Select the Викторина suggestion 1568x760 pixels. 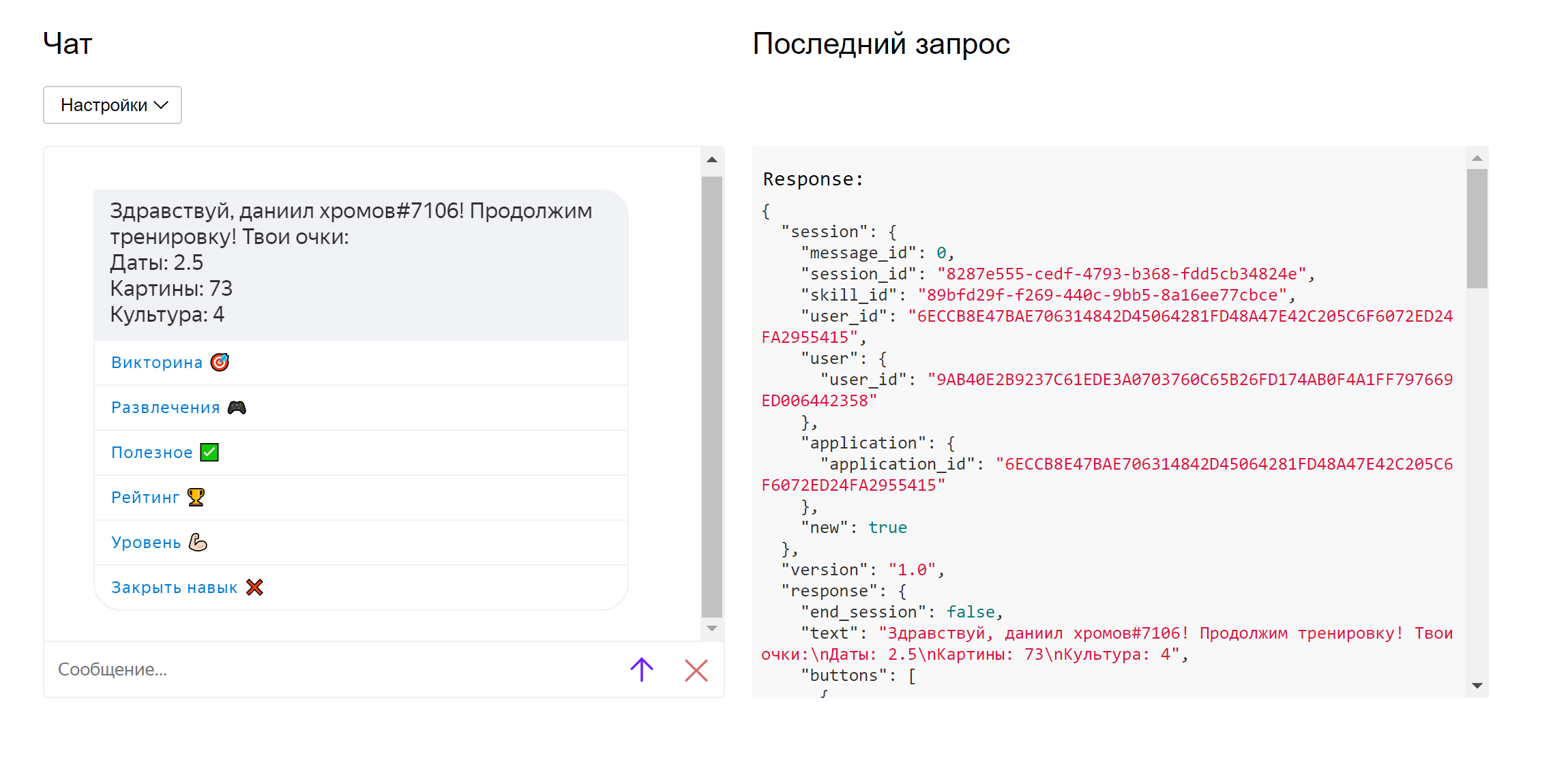tap(157, 363)
